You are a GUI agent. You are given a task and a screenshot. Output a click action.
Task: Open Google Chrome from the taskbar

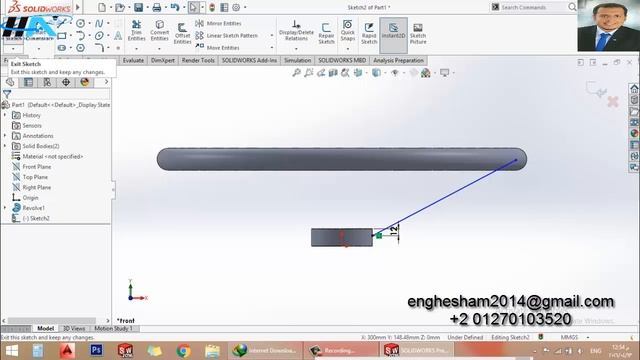pyautogui.click(x=183, y=351)
